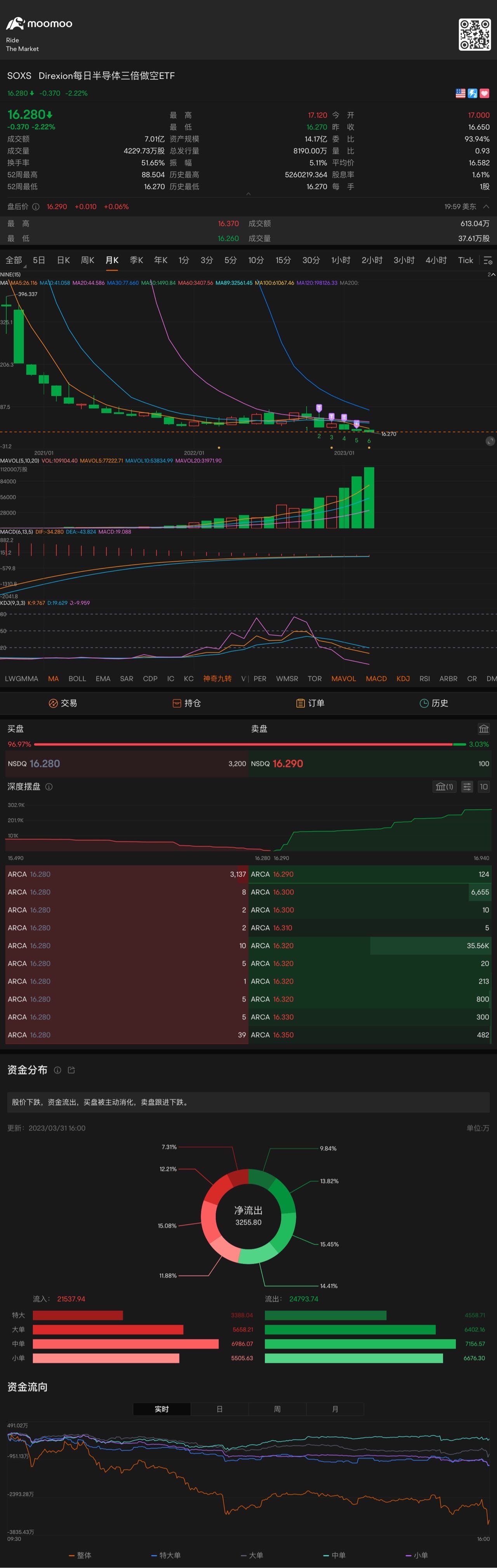Viewport: 497px width, 1568px height.
Task: Switch chart to 5日 view
Action: click(39, 260)
